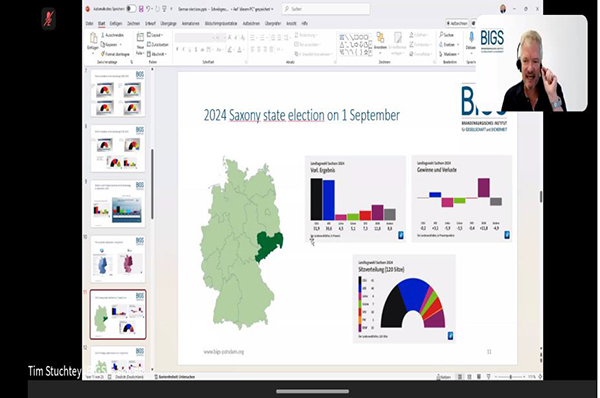Click Barrierefreiheit: Untersuchen in status bar

pyautogui.click(x=174, y=377)
